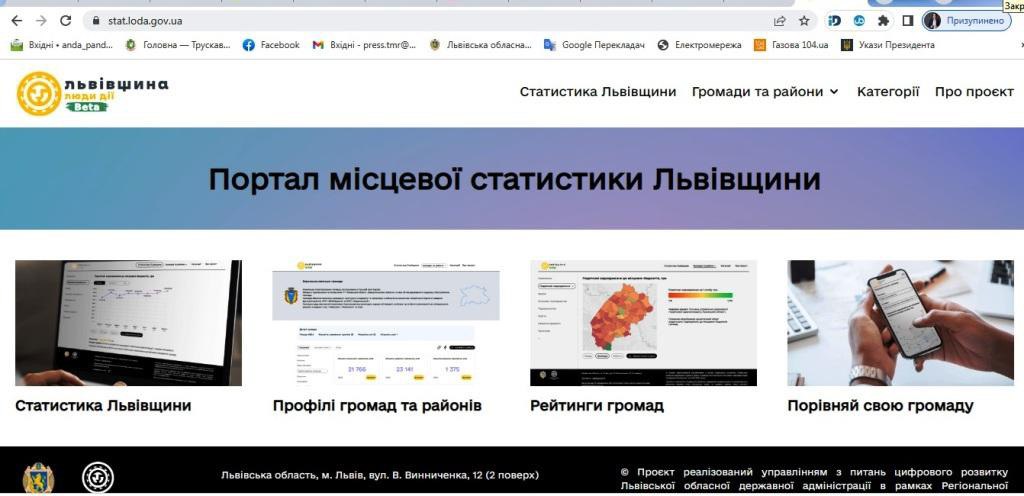Click the Рейтинги громад heading link
The height and width of the screenshot is (496, 1024).
pos(596,406)
